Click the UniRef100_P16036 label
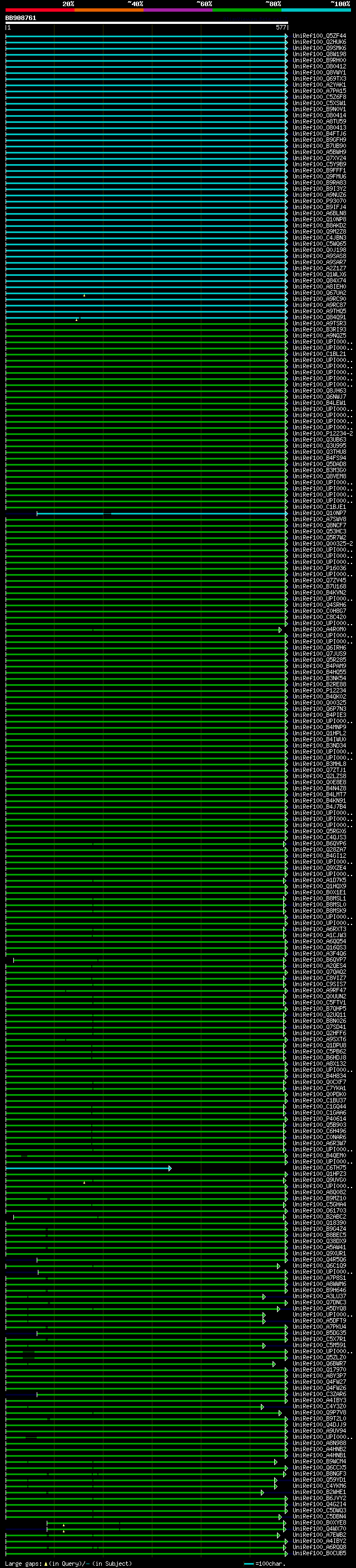Screen dimensions: 356x1568 [319, 568]
